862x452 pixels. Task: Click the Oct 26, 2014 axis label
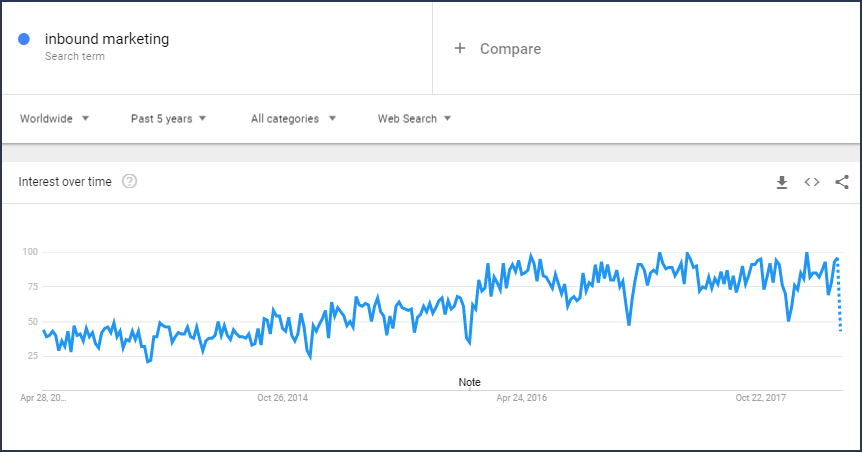coord(282,398)
